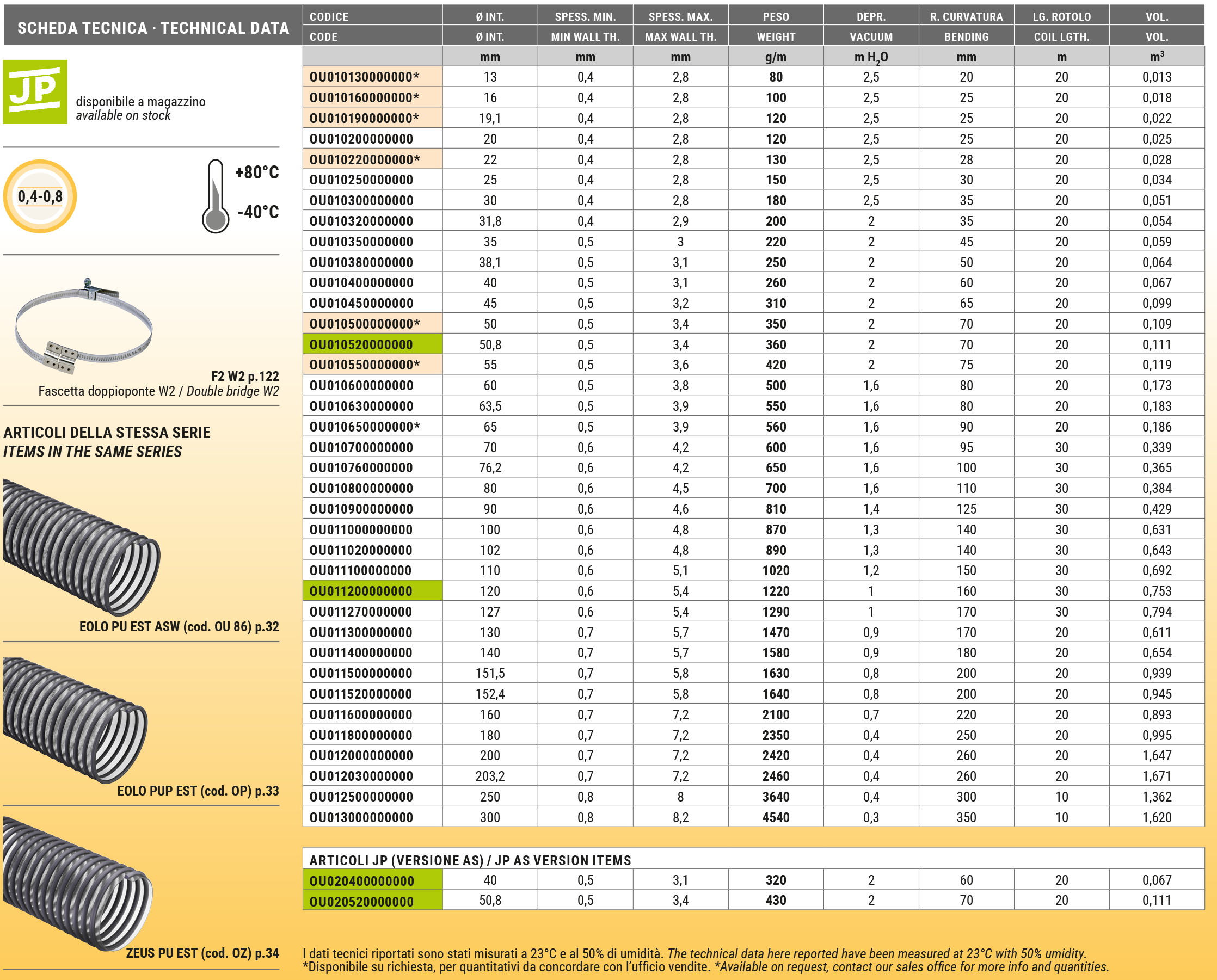1217x980 pixels.
Task: Click the thermometer temperature icon
Action: coord(215,196)
